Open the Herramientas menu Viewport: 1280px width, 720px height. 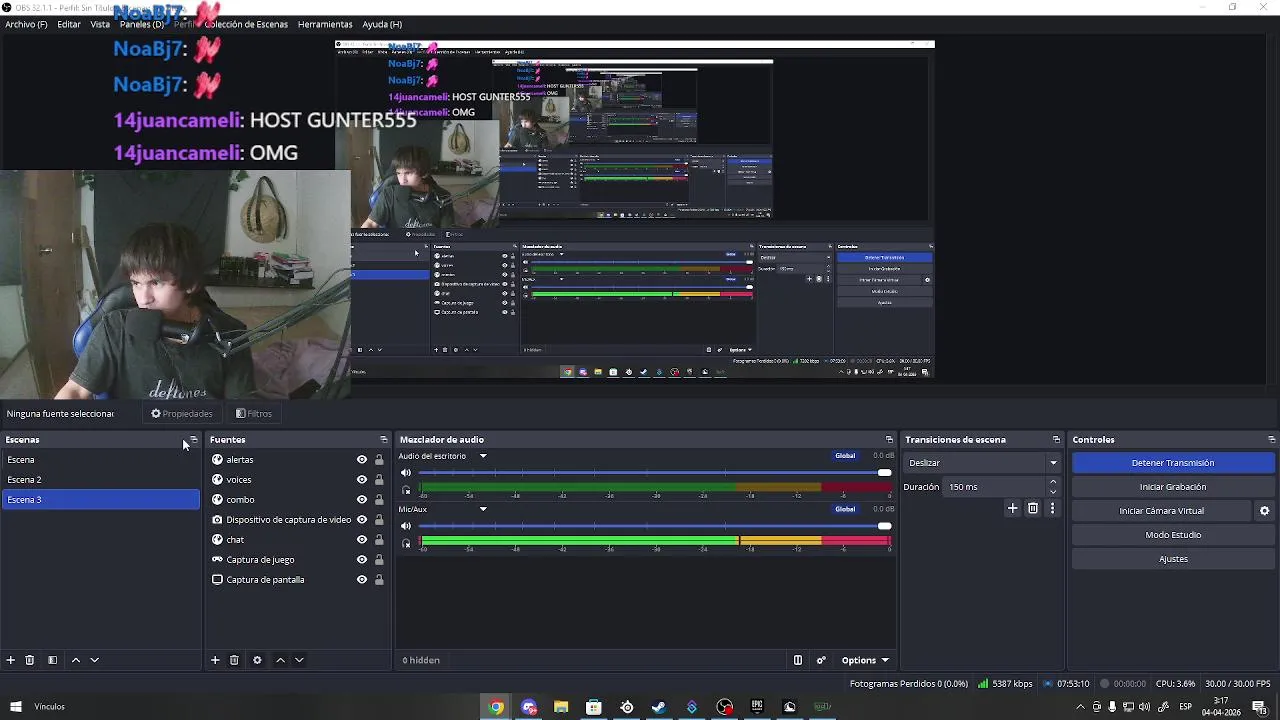coord(325,24)
